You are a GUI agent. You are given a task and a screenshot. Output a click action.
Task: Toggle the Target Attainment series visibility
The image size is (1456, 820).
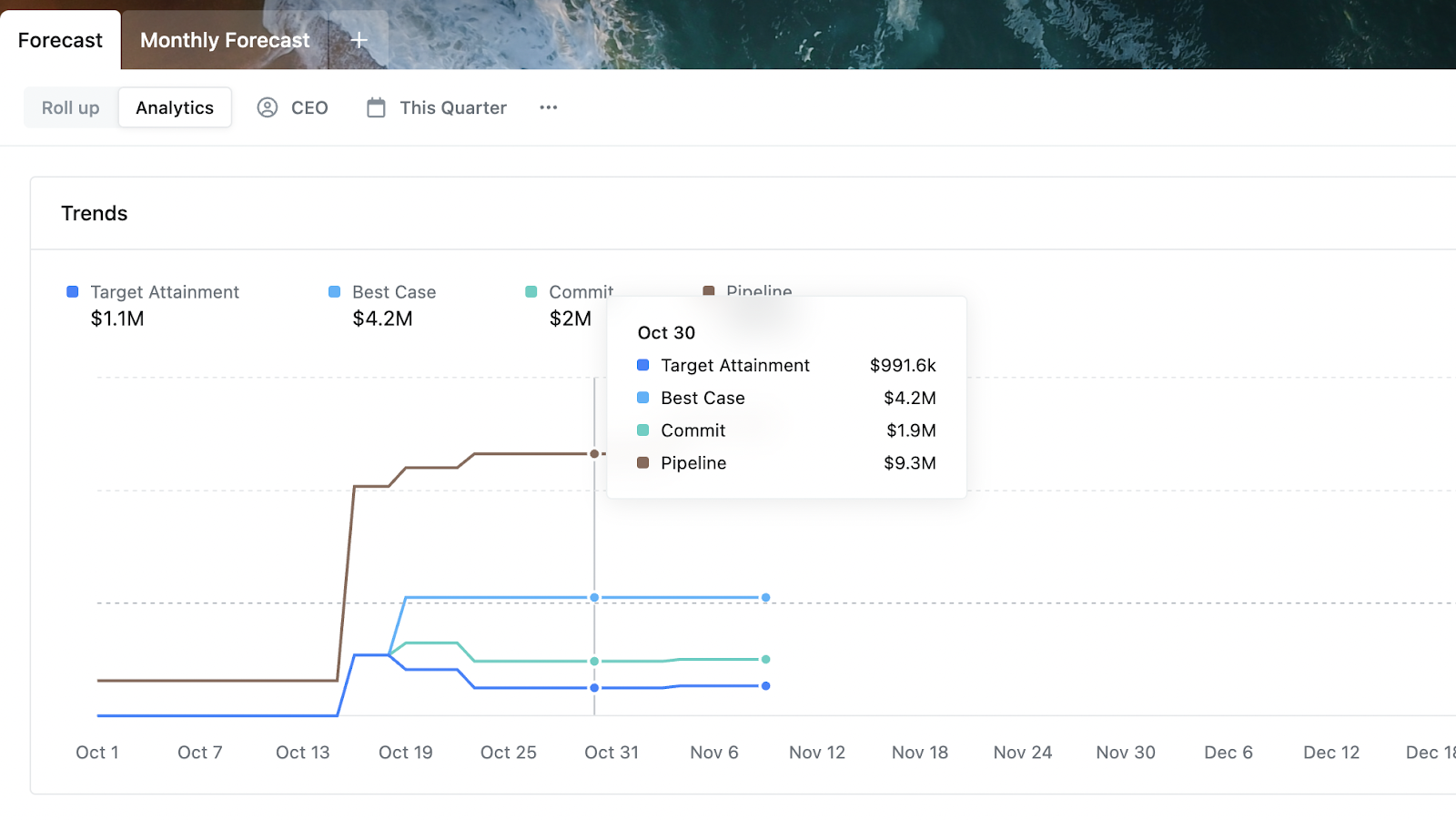tap(164, 291)
